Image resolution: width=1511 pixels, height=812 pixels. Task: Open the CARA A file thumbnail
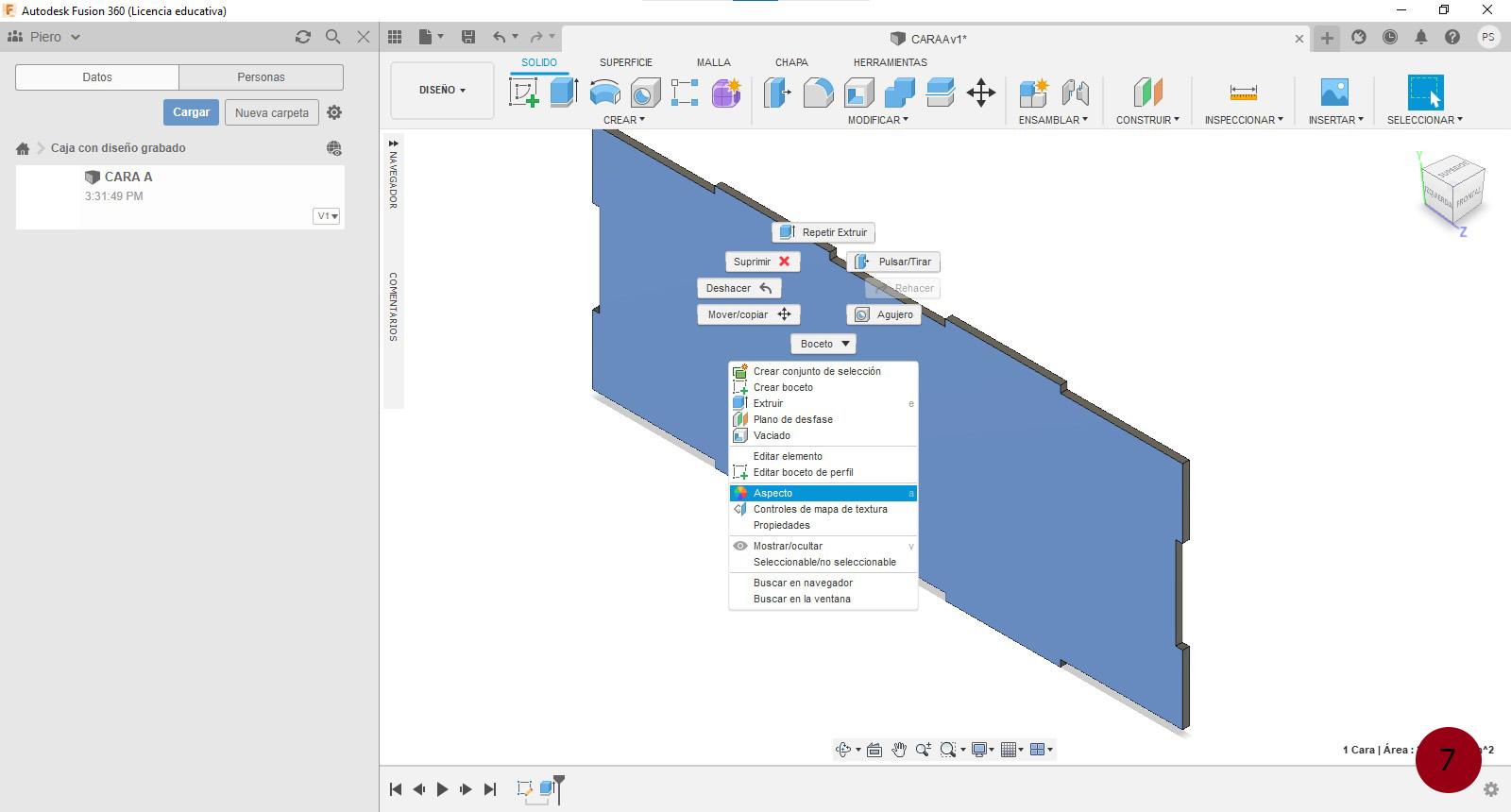[x=49, y=196]
